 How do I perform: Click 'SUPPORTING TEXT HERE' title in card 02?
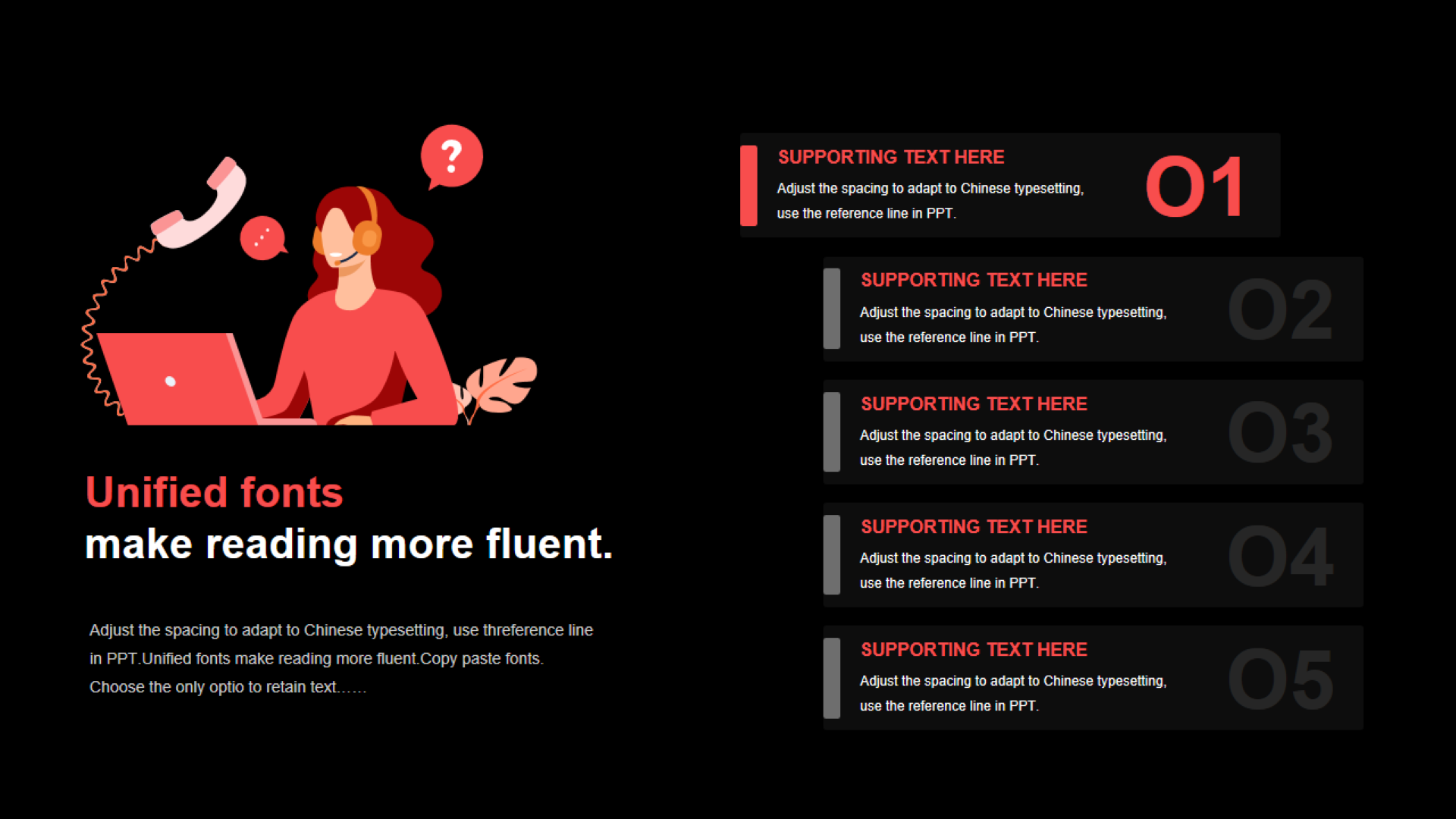point(974,280)
